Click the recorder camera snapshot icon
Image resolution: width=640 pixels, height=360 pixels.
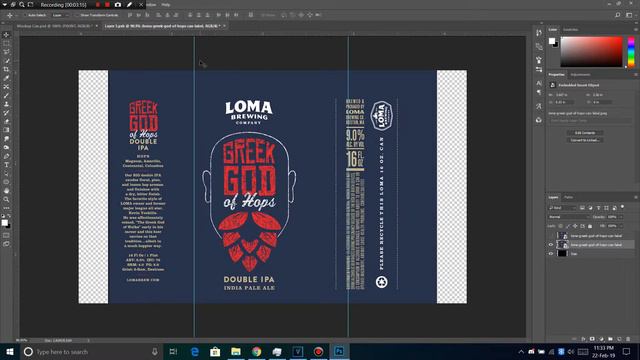tap(118, 4)
